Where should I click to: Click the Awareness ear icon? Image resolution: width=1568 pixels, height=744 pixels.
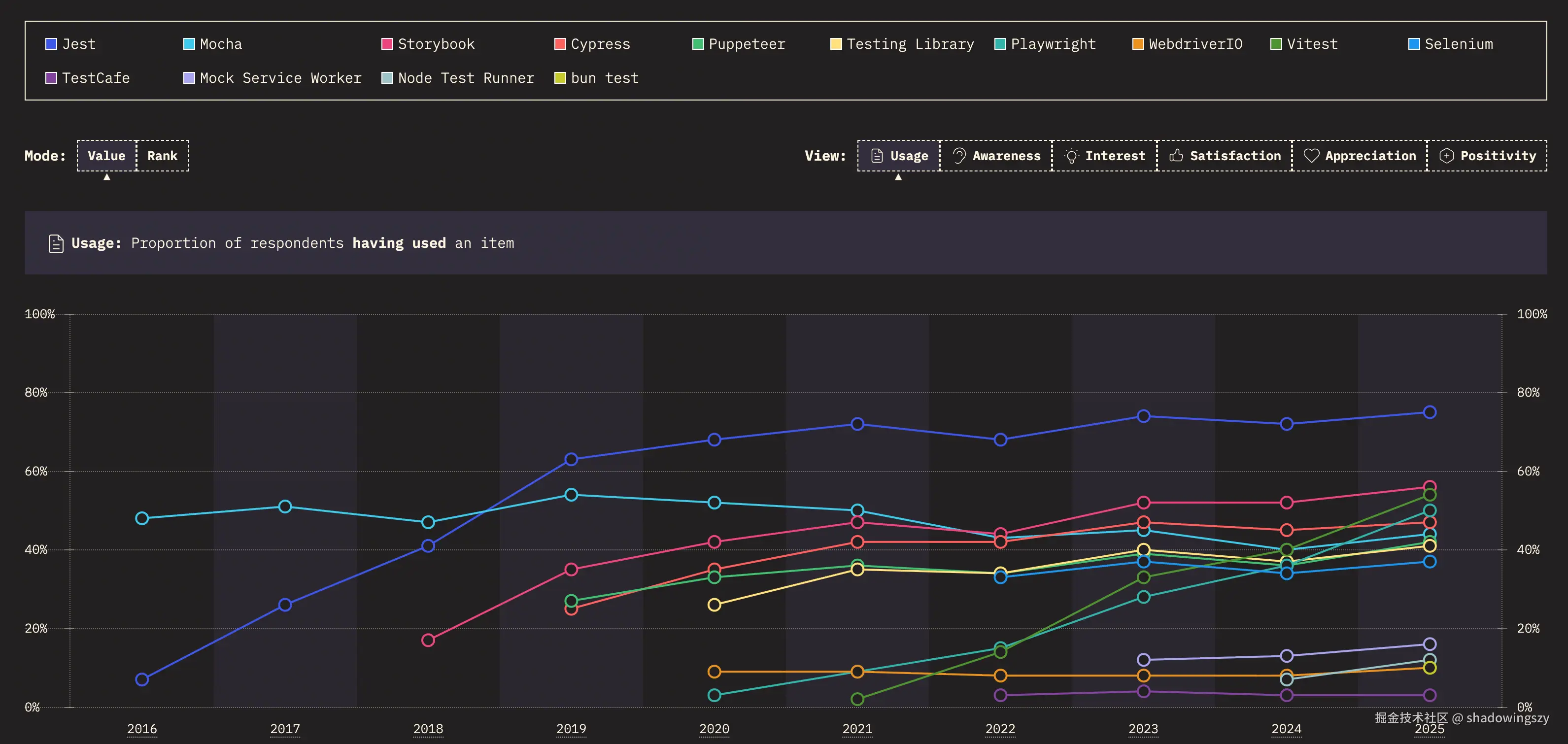click(x=959, y=156)
